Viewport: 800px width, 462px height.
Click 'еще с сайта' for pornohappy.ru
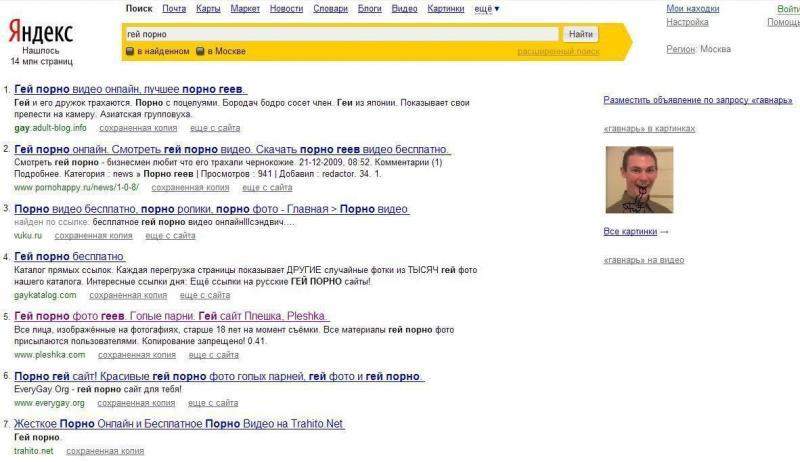click(267, 188)
